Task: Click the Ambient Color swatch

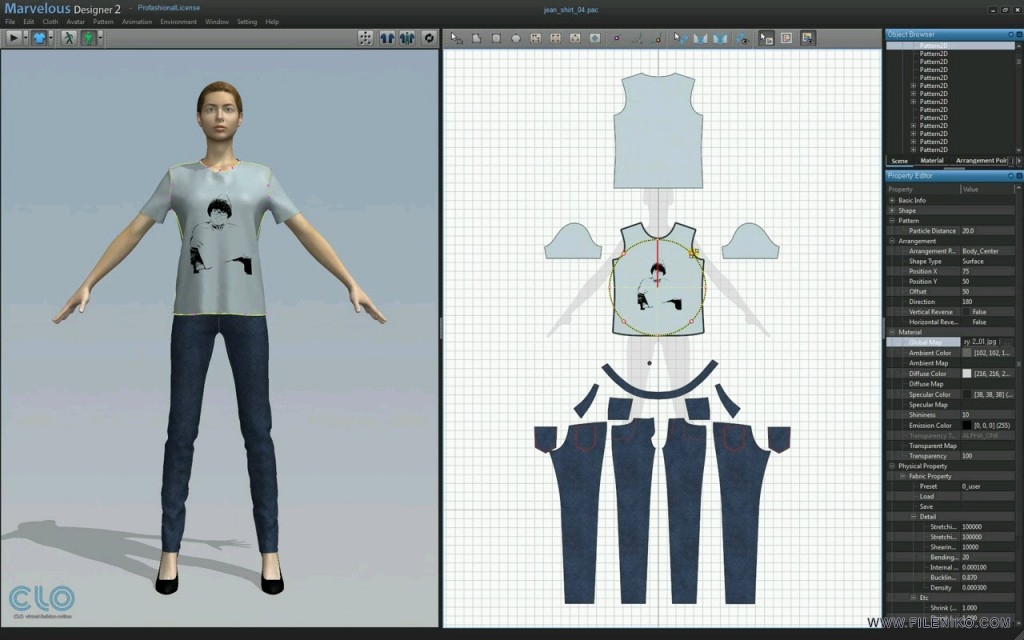Action: pyautogui.click(x=967, y=353)
